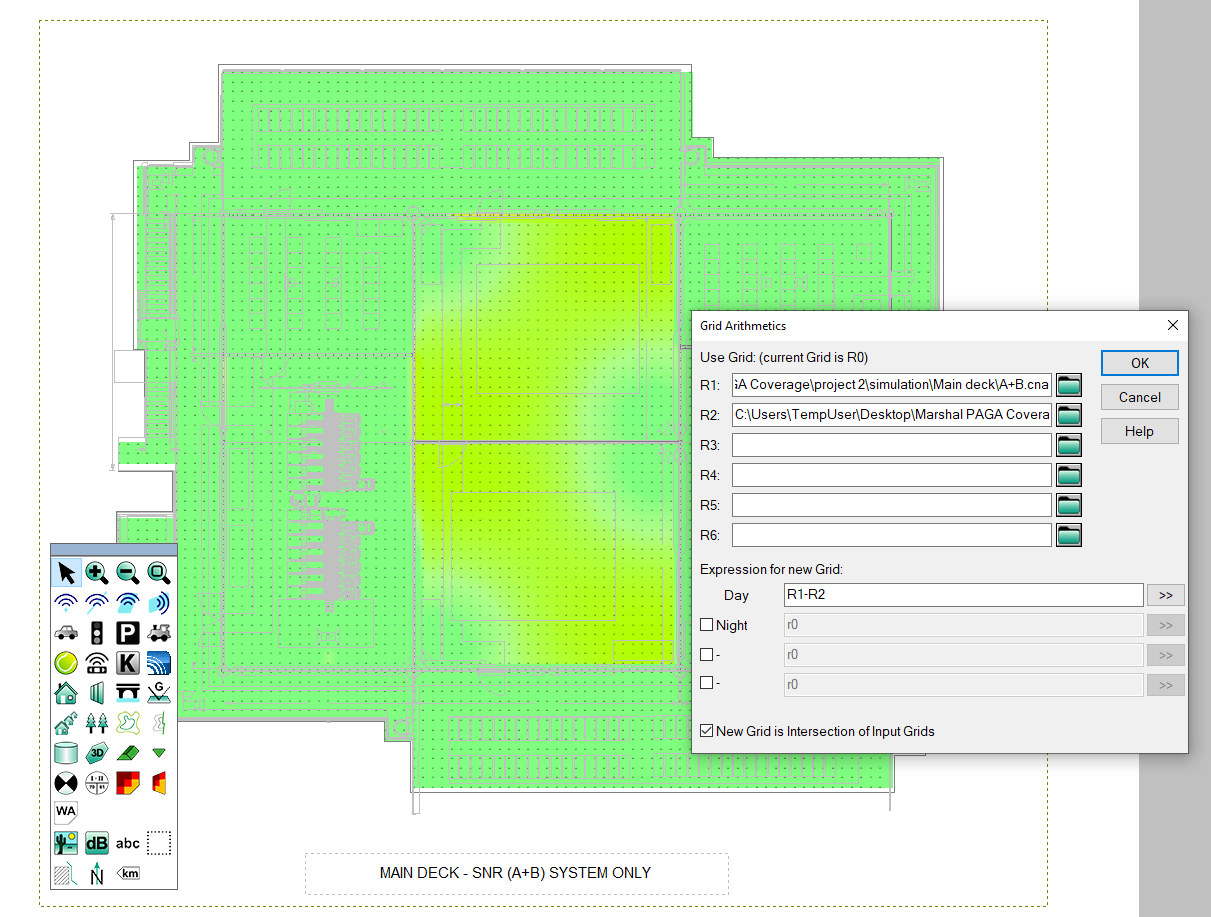Viewport: 1211px width, 917px height.
Task: Edit the Day expression field showing R1-R2
Action: (x=962, y=594)
